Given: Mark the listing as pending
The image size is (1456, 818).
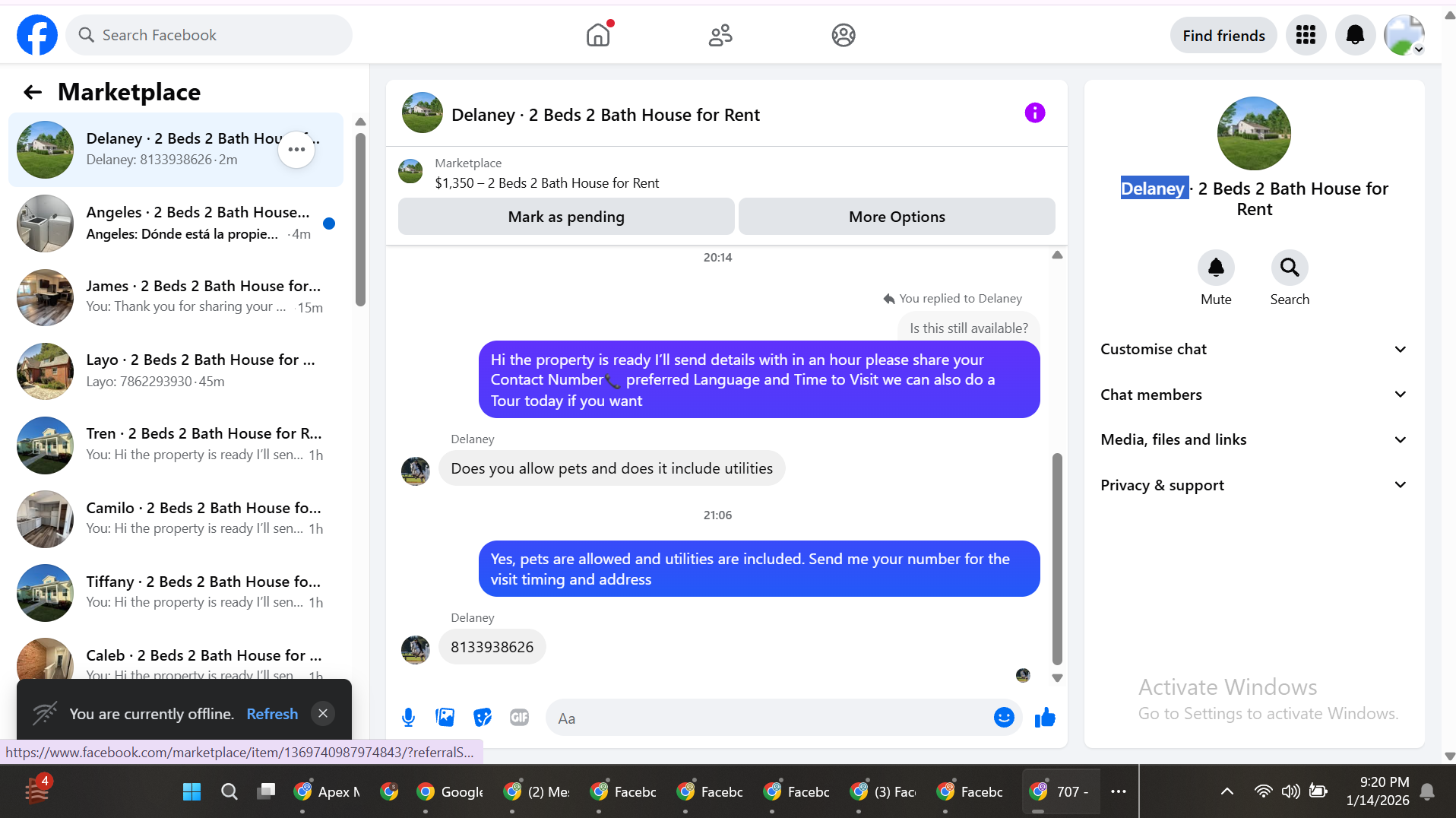Looking at the screenshot, I should pos(566,217).
